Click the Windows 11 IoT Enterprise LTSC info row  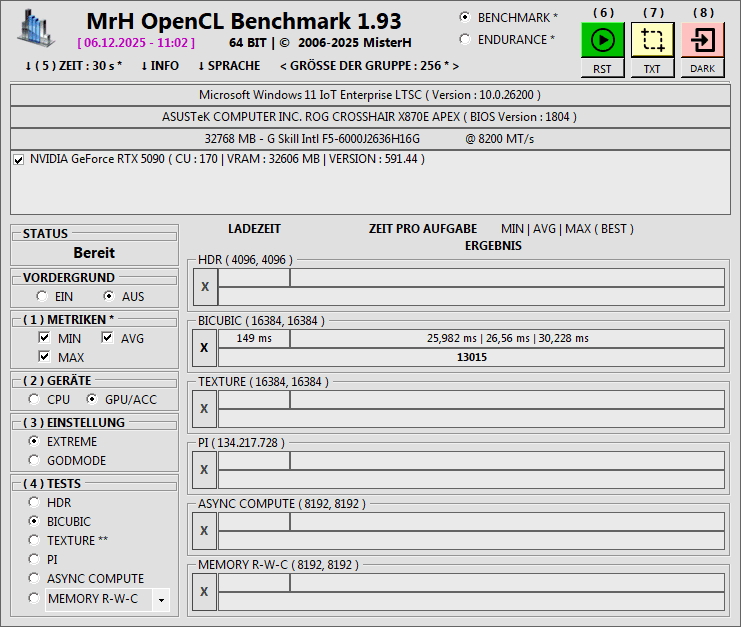pyautogui.click(x=370, y=95)
